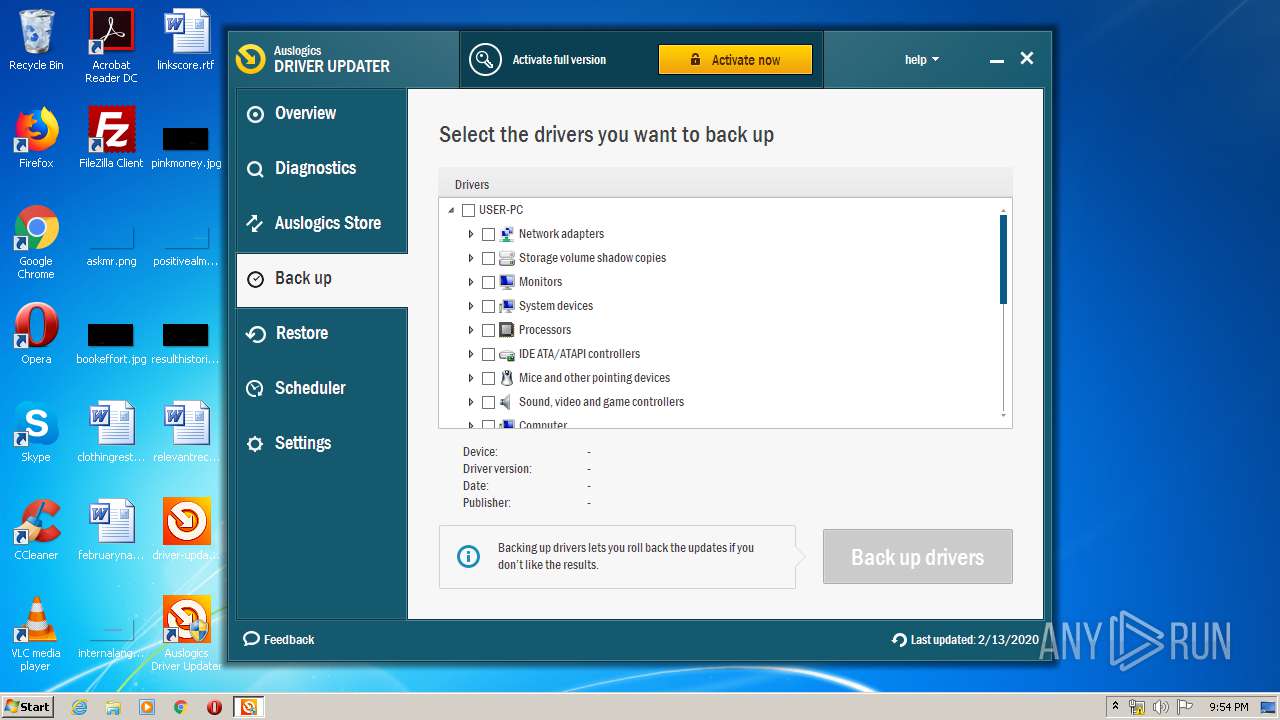The height and width of the screenshot is (720, 1280).
Task: Select Auslogics Driver Updater desktop shortcut
Action: tap(186, 634)
